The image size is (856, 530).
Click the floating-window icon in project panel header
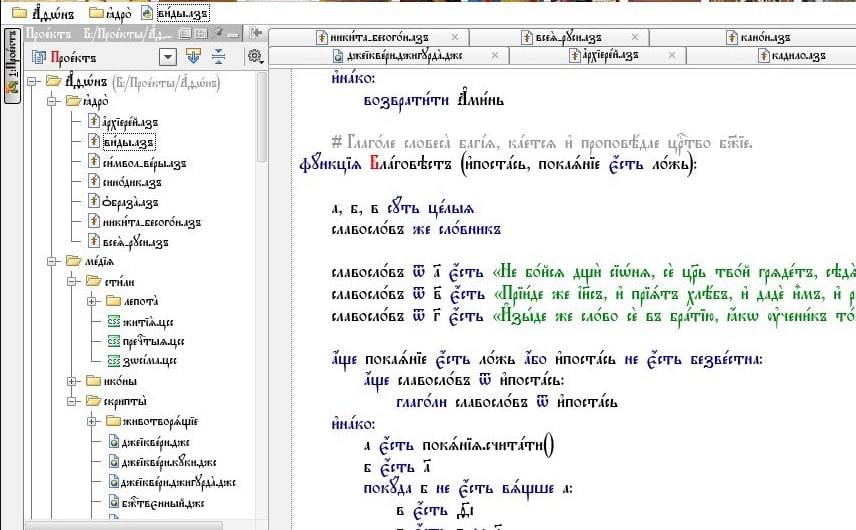coord(185,34)
